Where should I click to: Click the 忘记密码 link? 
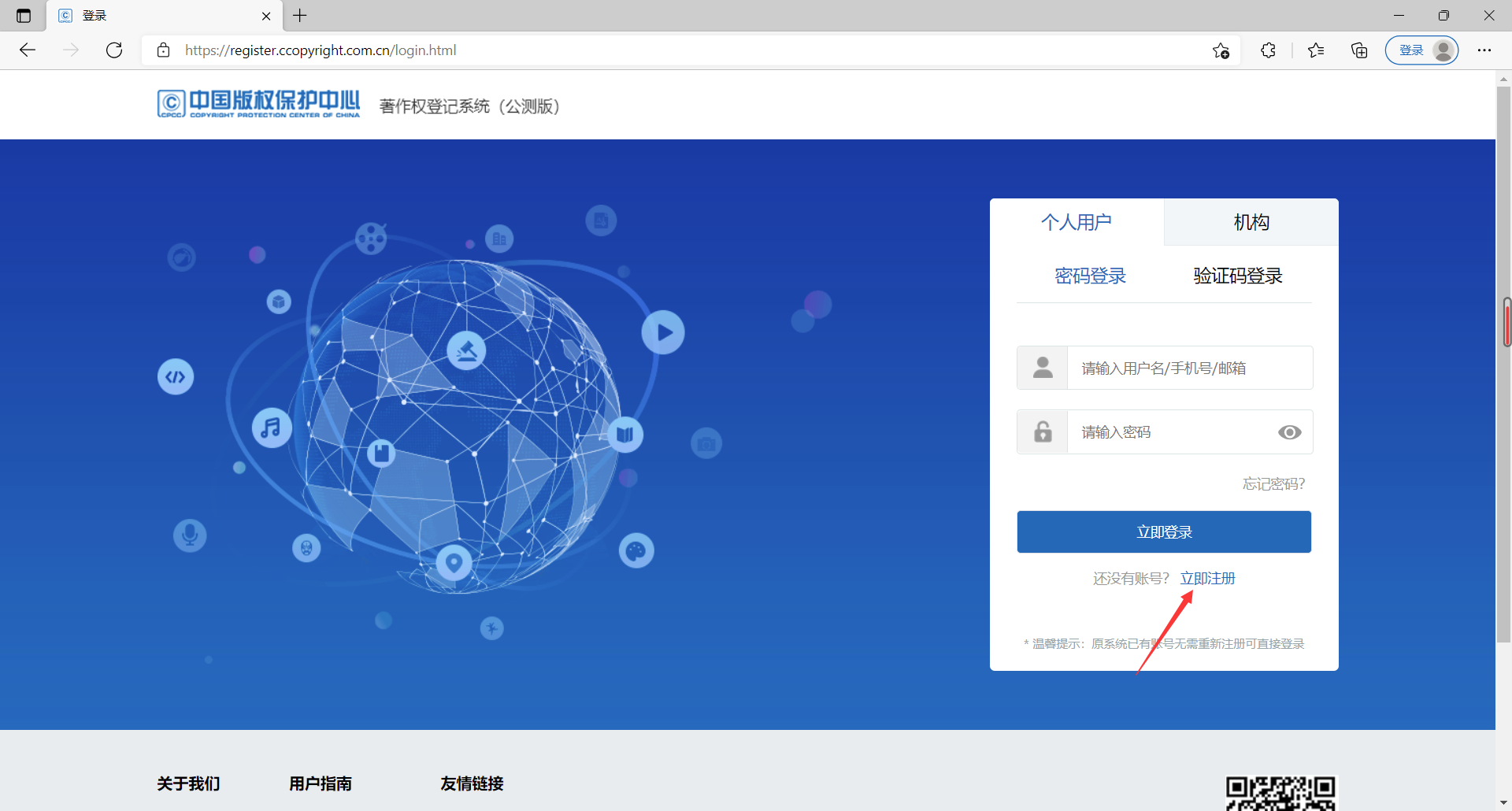[x=1273, y=483]
